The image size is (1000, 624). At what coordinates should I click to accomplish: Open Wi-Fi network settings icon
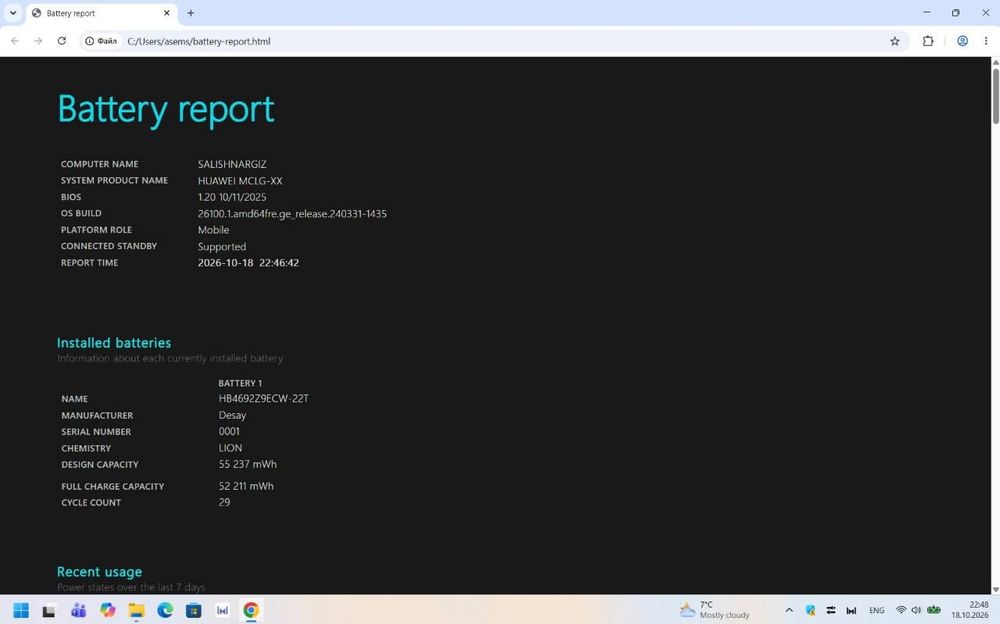tap(901, 611)
